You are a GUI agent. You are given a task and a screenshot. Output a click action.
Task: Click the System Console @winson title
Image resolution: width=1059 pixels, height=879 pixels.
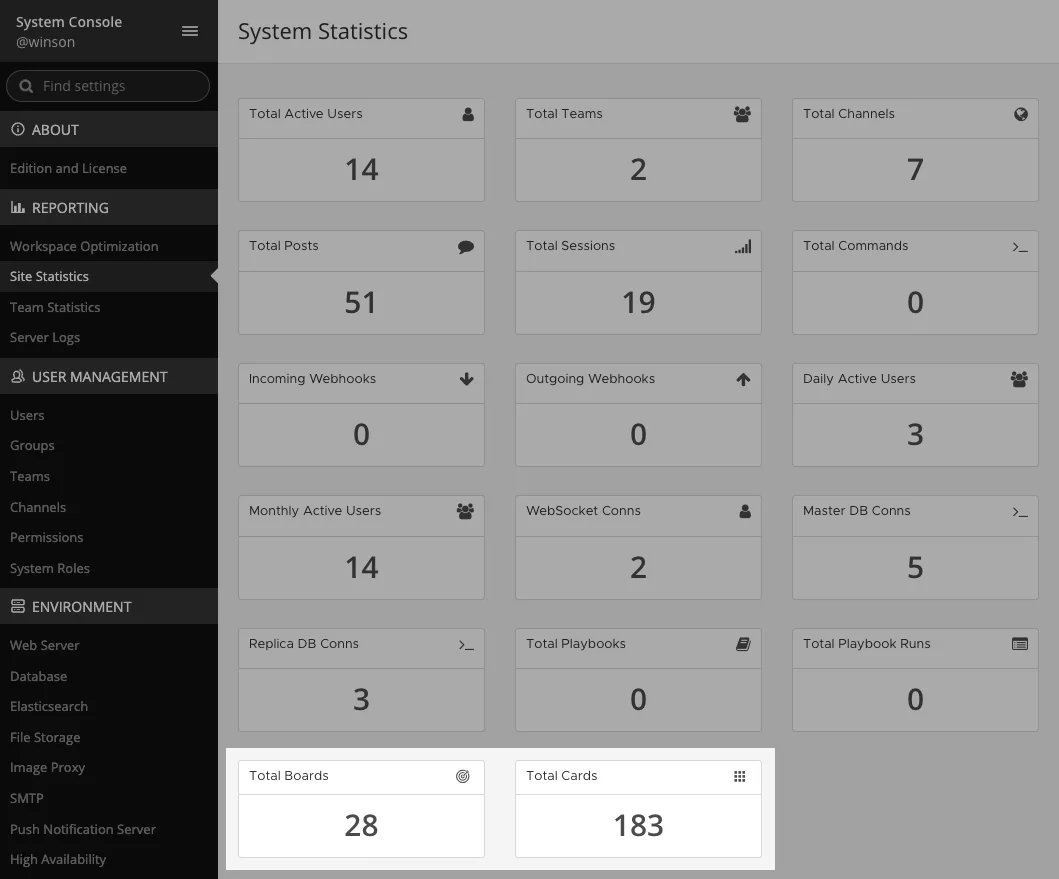69,32
